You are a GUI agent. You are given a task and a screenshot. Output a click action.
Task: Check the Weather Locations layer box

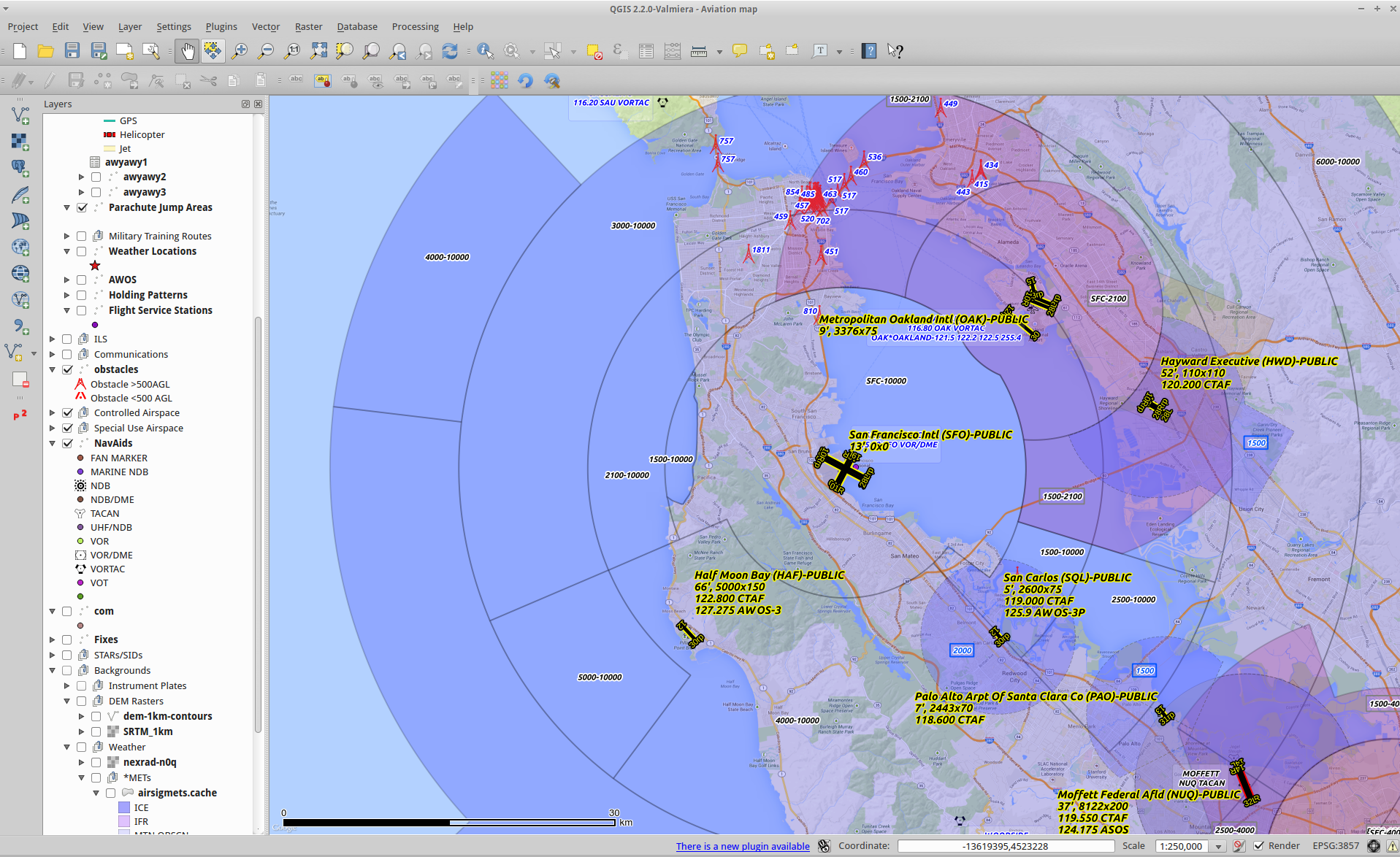tap(82, 251)
